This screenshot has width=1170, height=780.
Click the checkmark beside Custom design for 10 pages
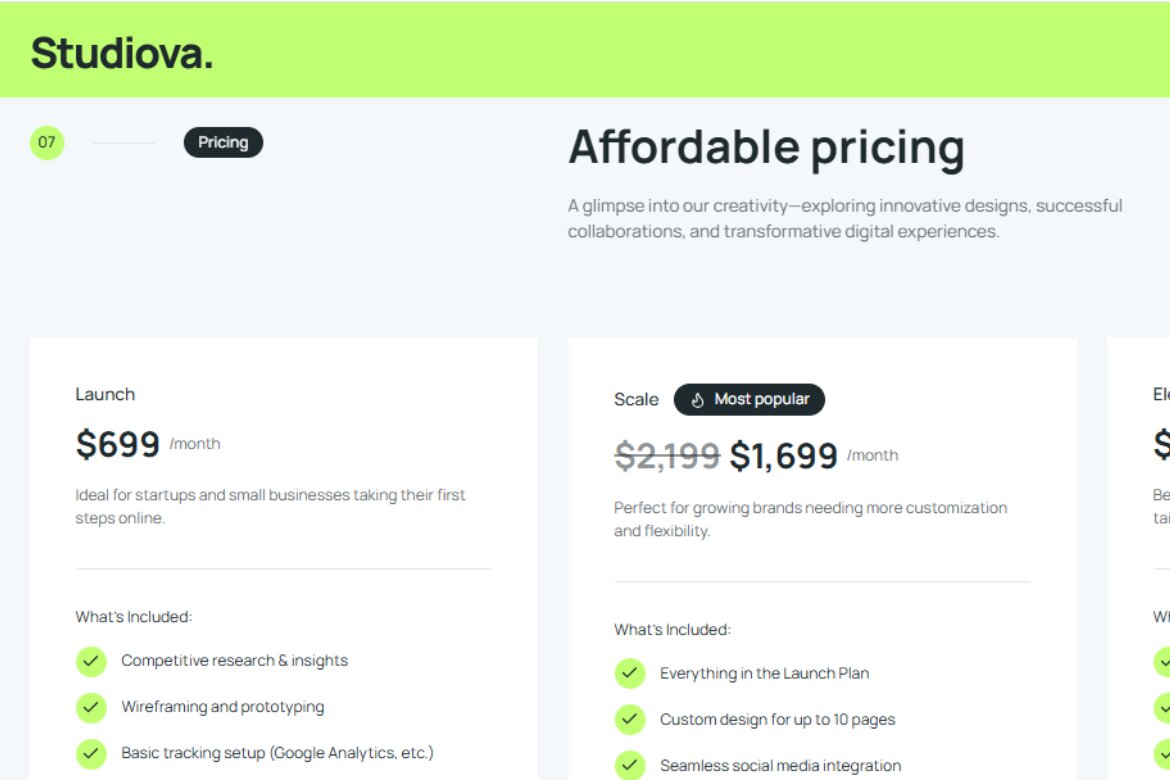629,719
